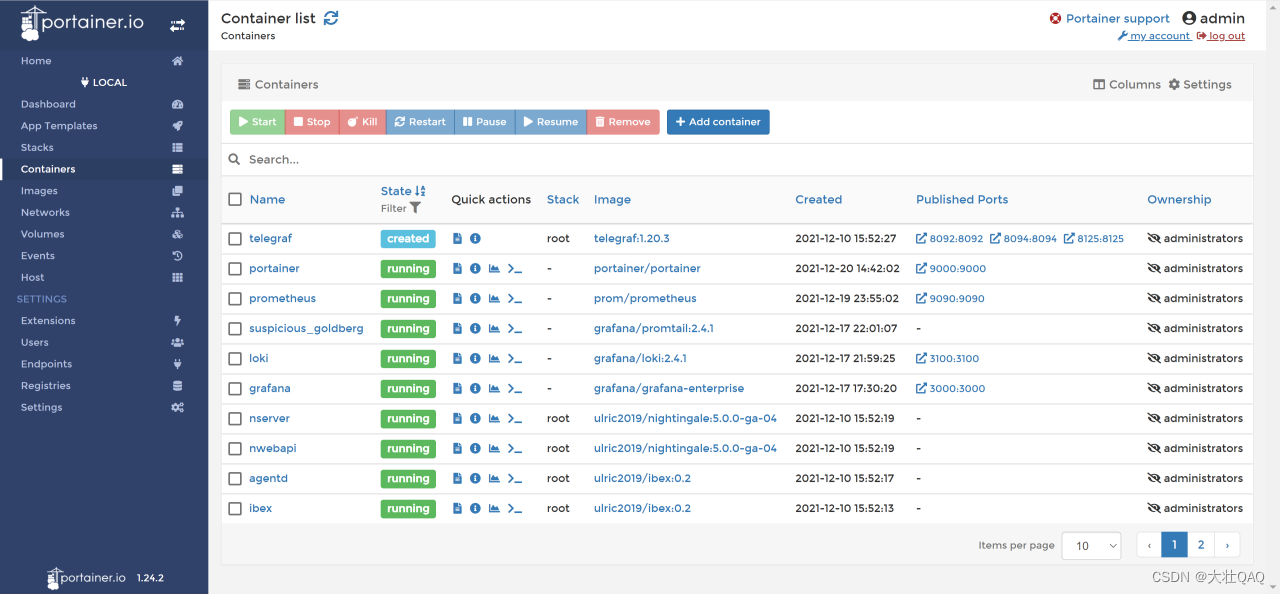Sort by the Ownership column header
The image size is (1280, 594).
pyautogui.click(x=1179, y=200)
